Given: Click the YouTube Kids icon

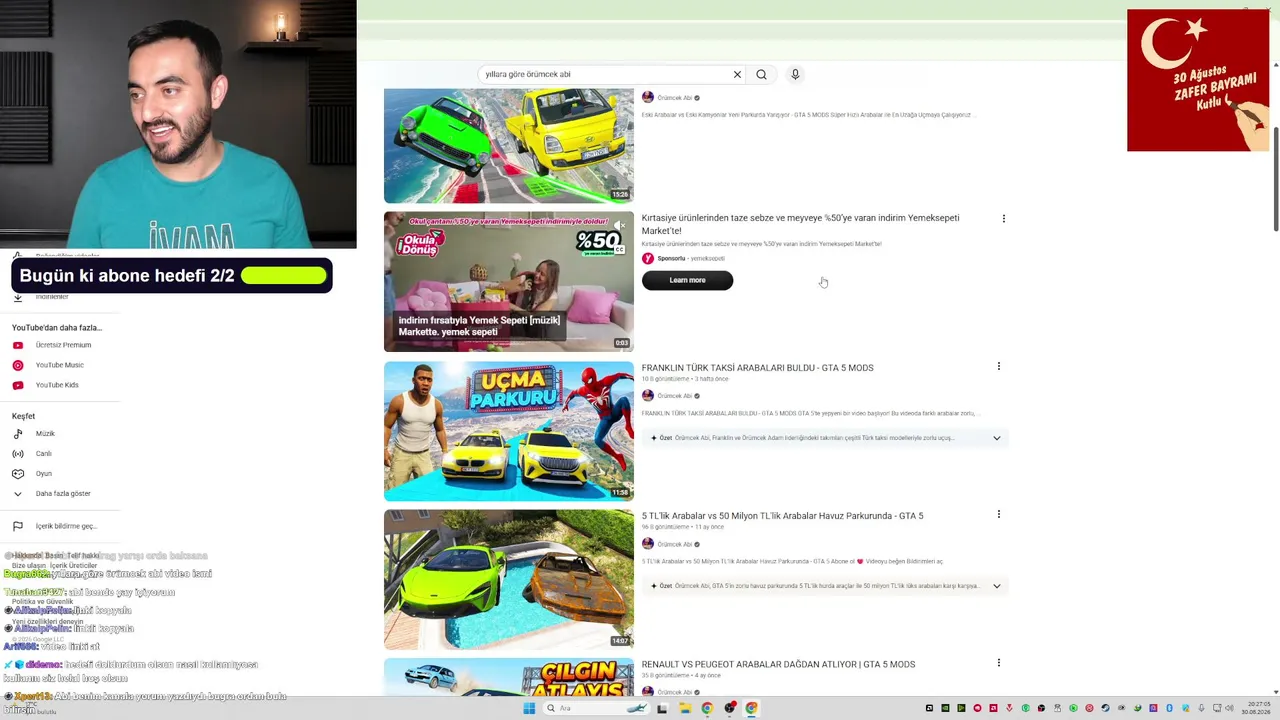Looking at the screenshot, I should point(18,385).
